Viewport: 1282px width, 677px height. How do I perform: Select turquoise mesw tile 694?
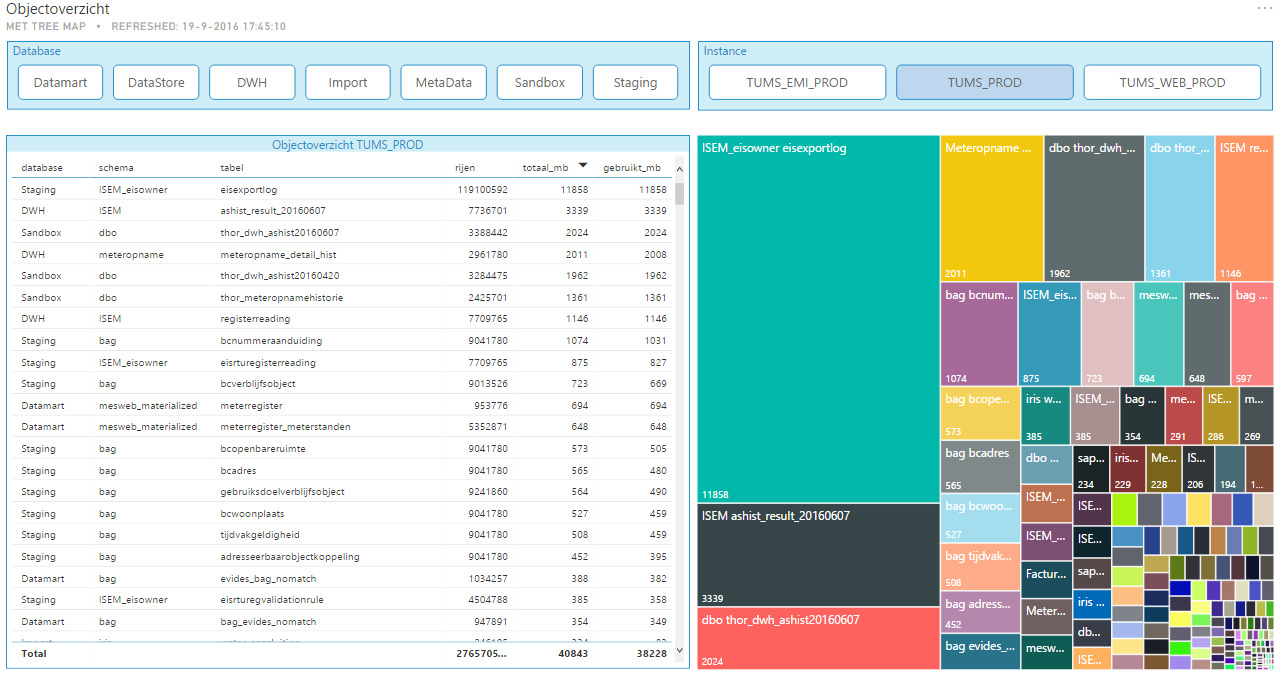click(x=1159, y=334)
